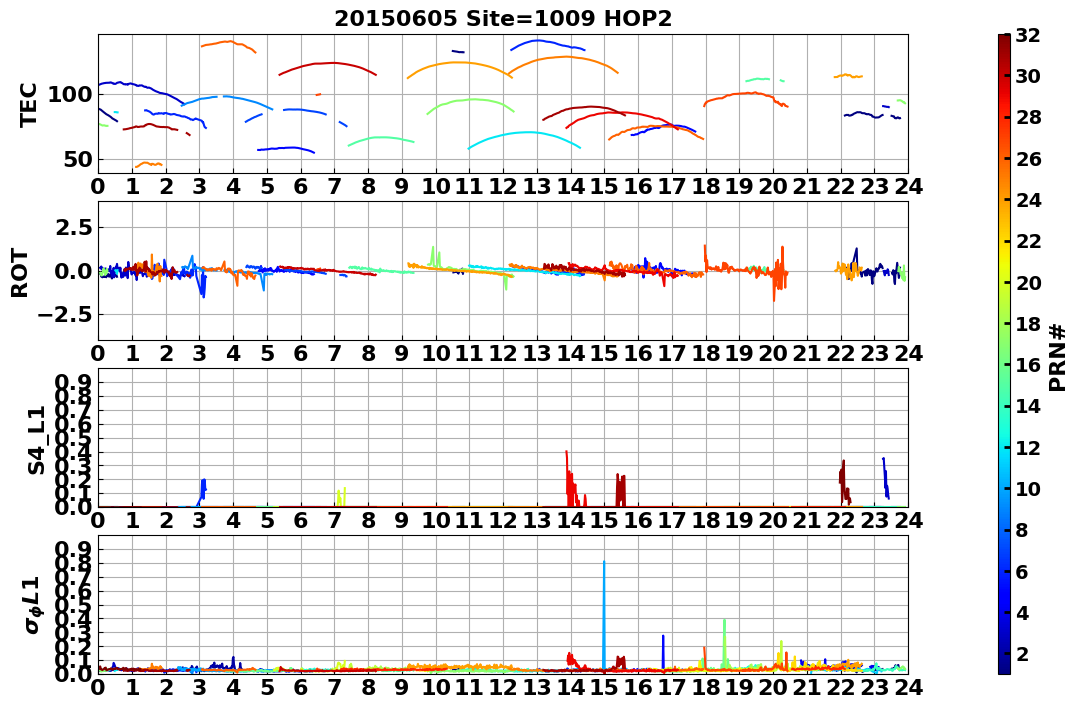This screenshot has width=1077, height=709.
Task: Click the green spike after hour 18 in sigma-phi panel
Action: click(x=725, y=642)
